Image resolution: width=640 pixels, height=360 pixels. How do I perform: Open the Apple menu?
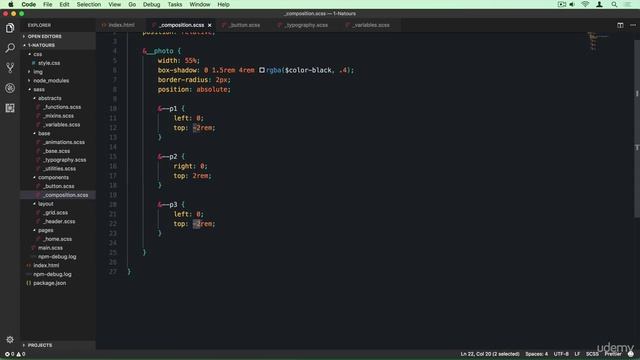(x=11, y=4)
